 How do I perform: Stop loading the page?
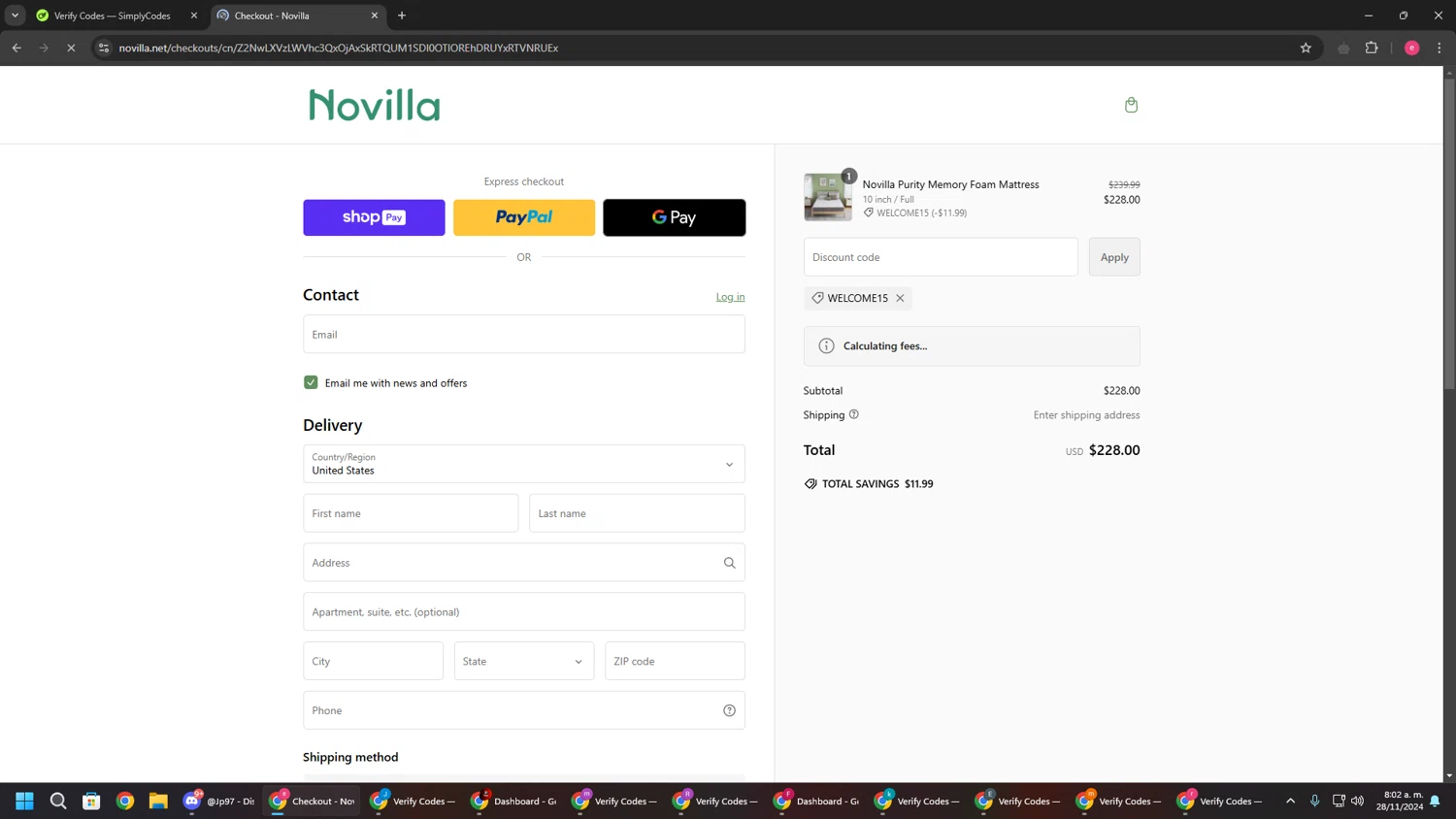pos(71,48)
